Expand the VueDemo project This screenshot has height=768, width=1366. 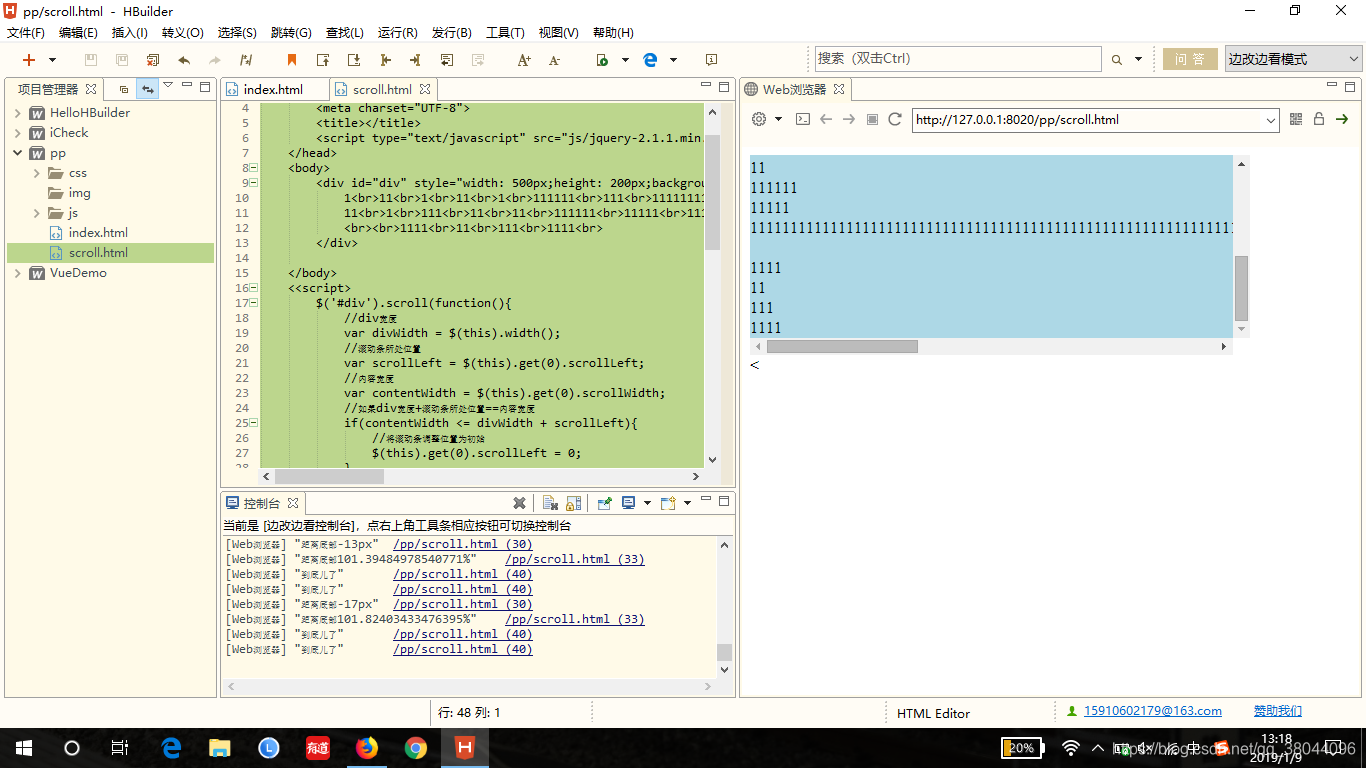[17, 273]
